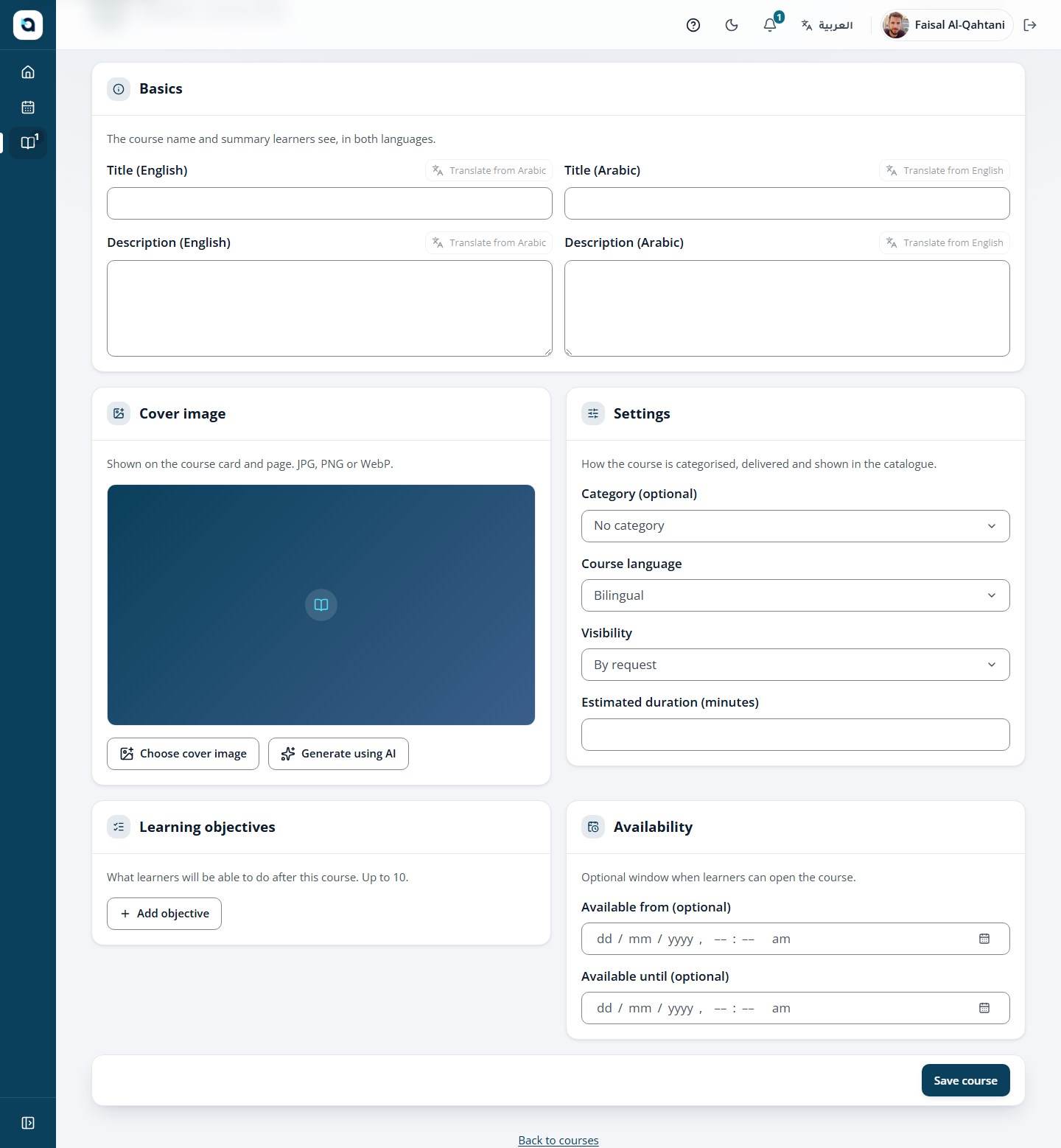Click the Description (English) text area
Viewport: 1061px width, 1148px height.
coord(329,308)
